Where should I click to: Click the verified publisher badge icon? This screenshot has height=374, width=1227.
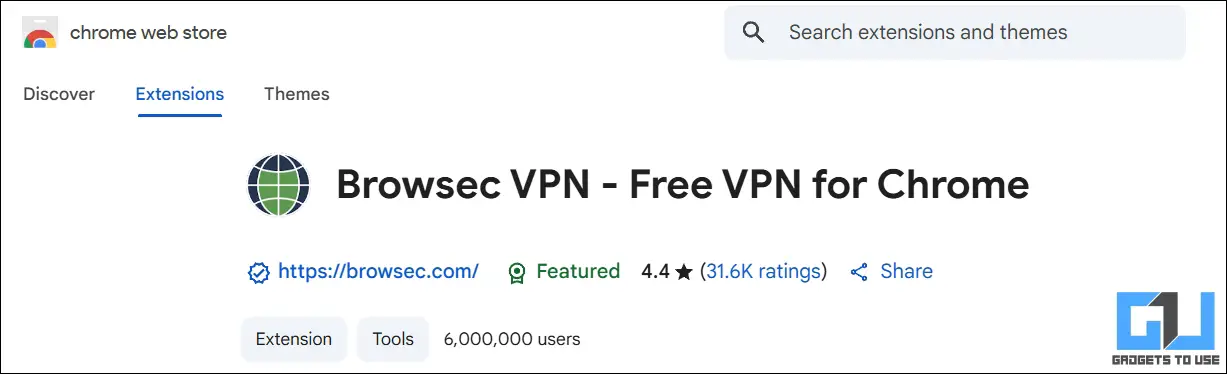(258, 272)
